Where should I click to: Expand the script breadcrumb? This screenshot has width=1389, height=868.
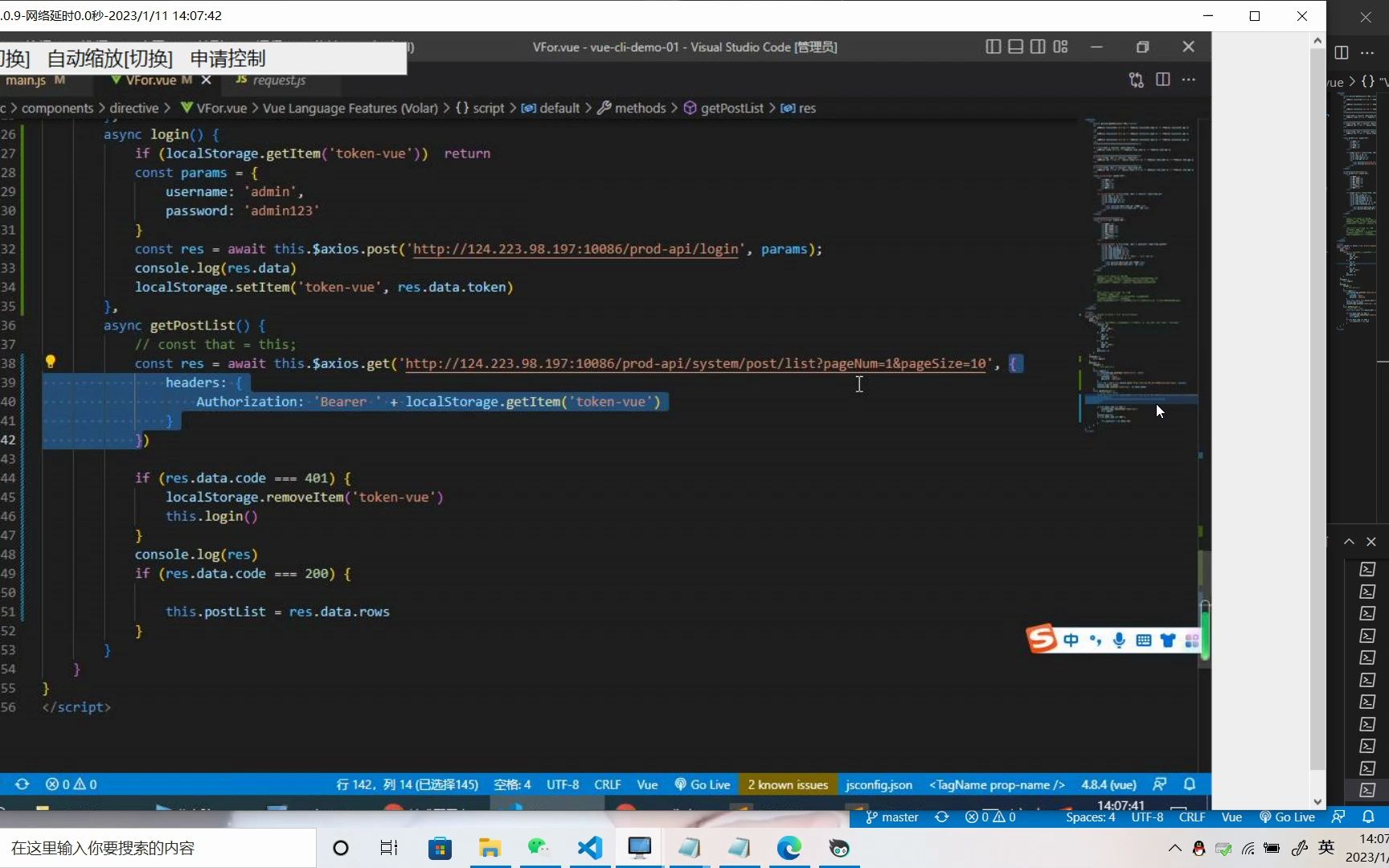point(480,108)
